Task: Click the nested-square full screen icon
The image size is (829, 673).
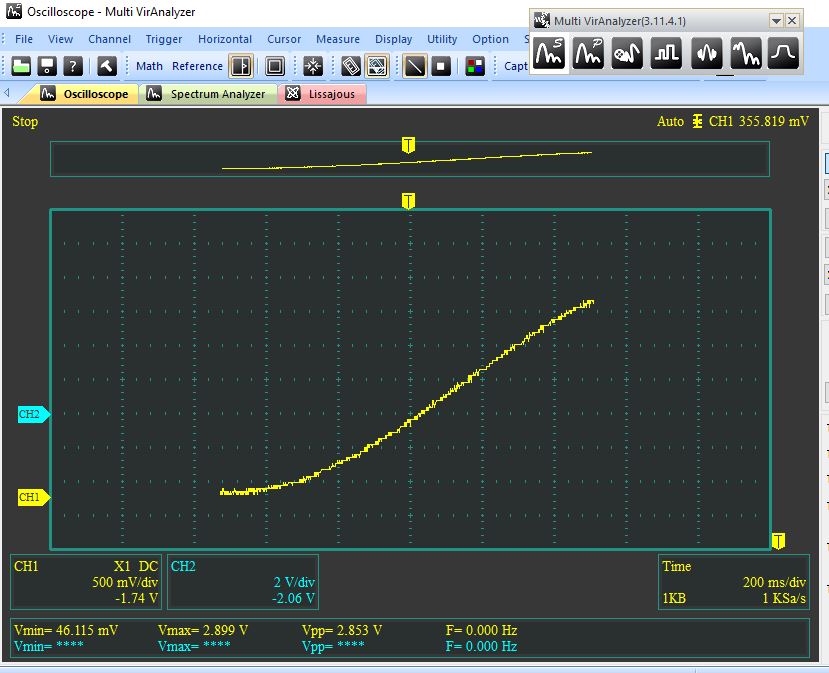Action: tap(275, 66)
